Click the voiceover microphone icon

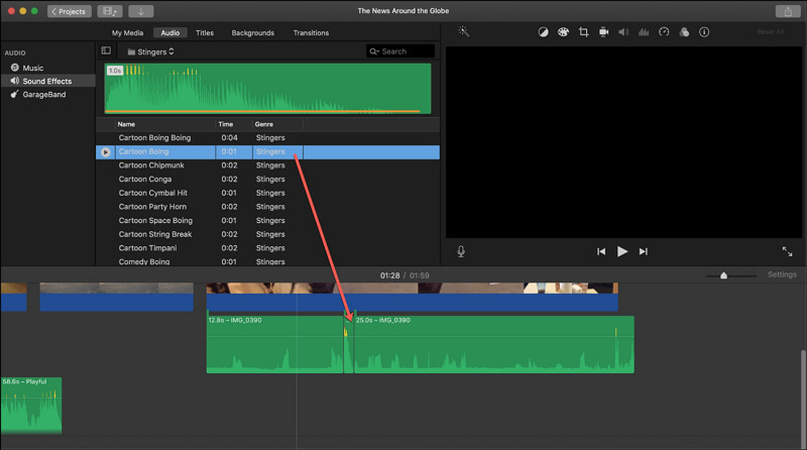tap(461, 251)
